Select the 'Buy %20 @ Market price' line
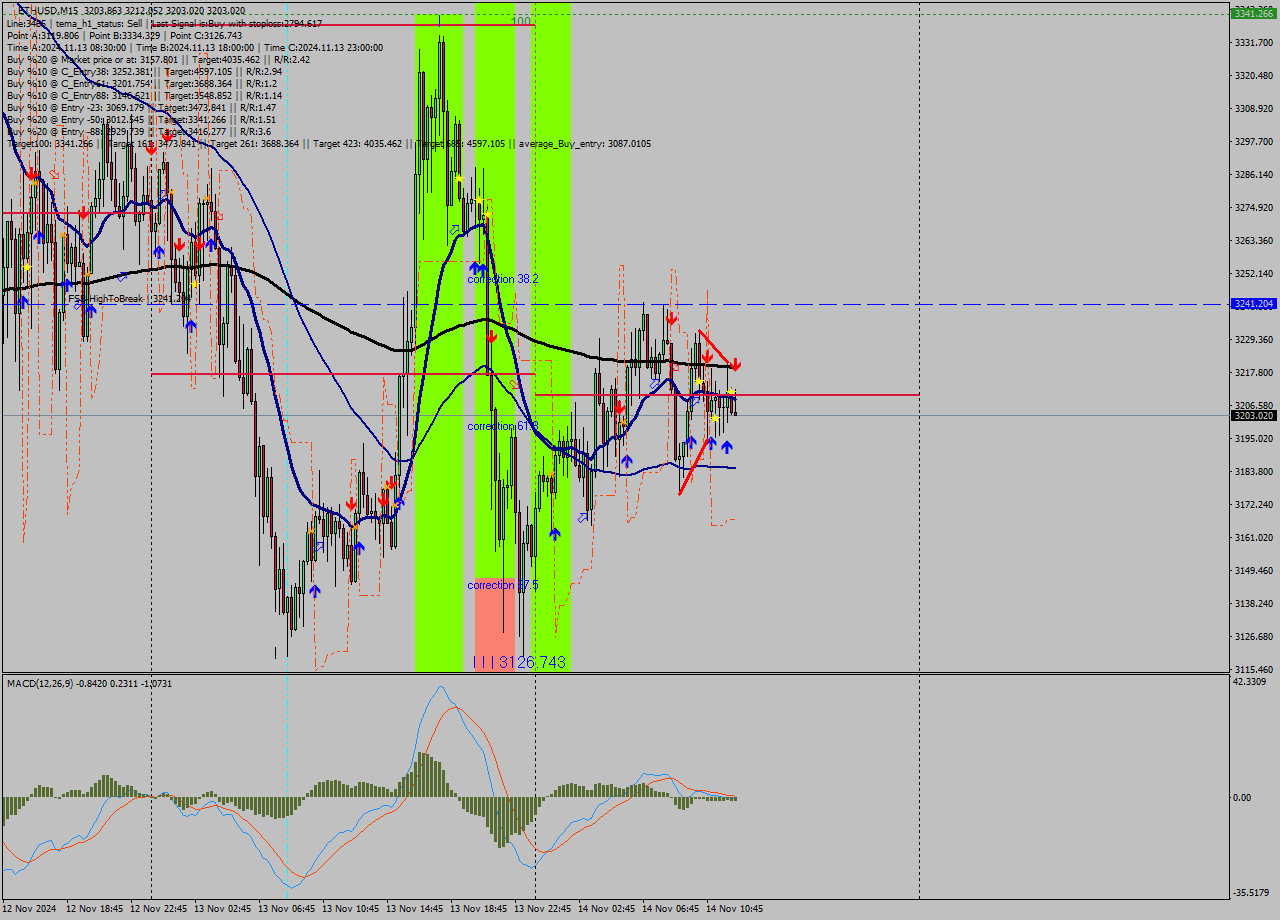1280x920 pixels. [x=158, y=59]
